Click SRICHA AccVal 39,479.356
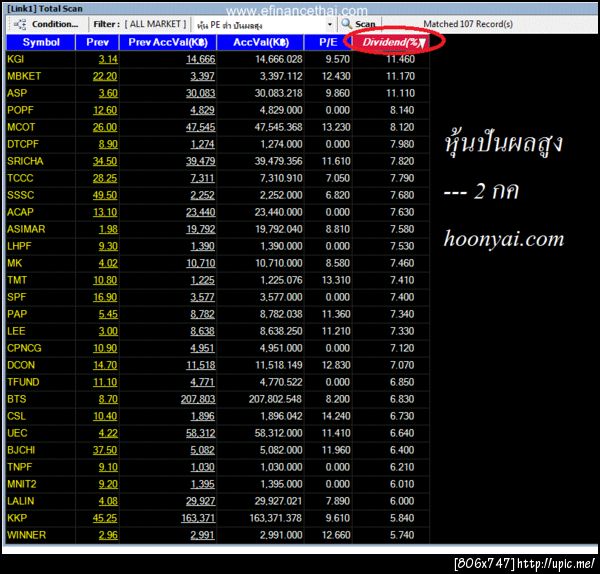This screenshot has width=600, height=574. (278, 161)
